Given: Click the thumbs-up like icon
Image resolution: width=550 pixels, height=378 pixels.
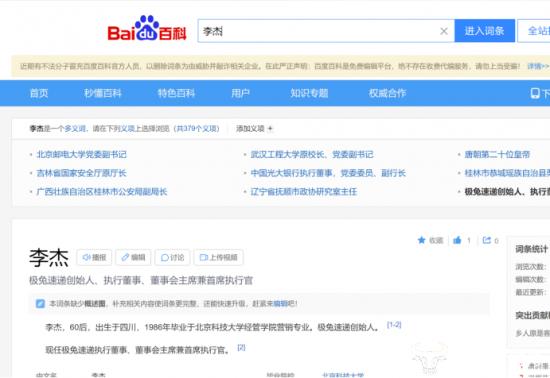Looking at the screenshot, I should [457, 240].
